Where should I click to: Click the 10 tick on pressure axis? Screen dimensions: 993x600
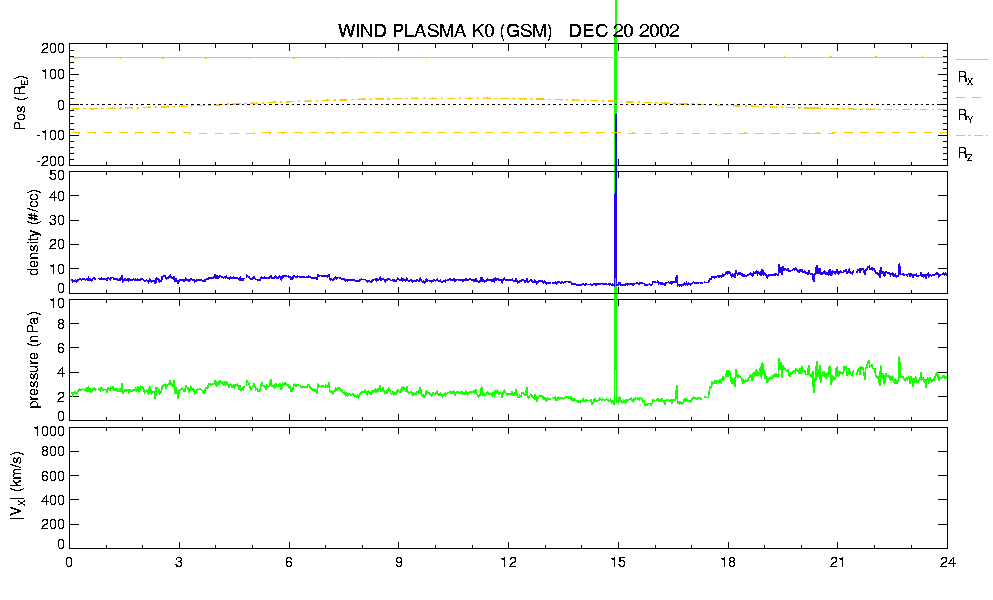[57, 303]
